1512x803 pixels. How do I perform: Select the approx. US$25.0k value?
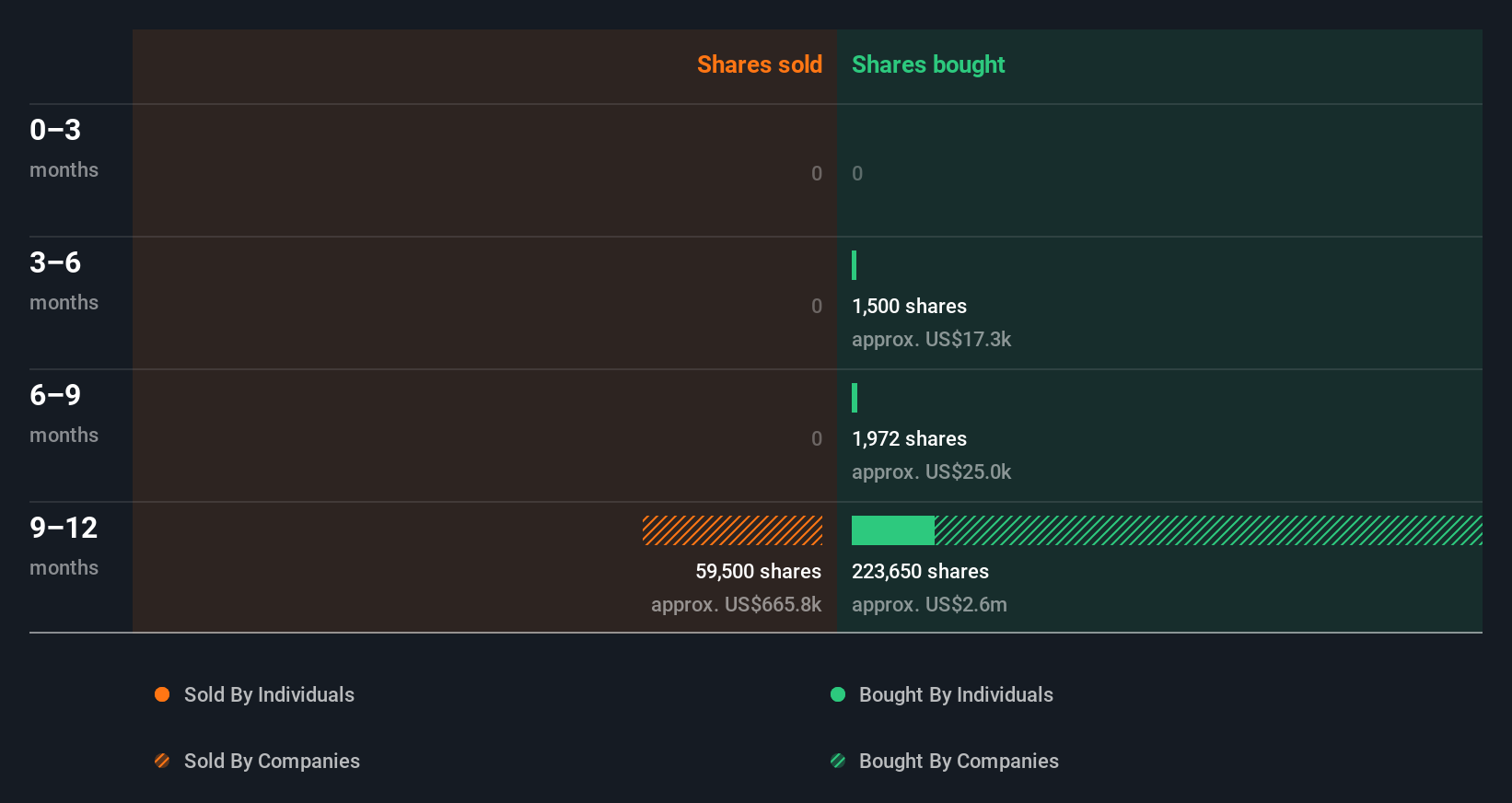point(931,471)
